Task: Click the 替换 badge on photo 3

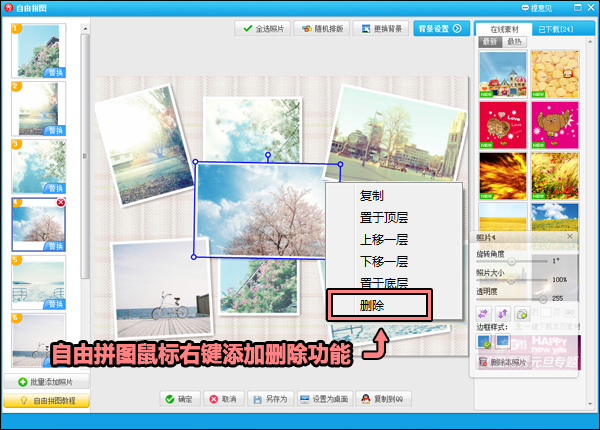Action: pos(55,188)
